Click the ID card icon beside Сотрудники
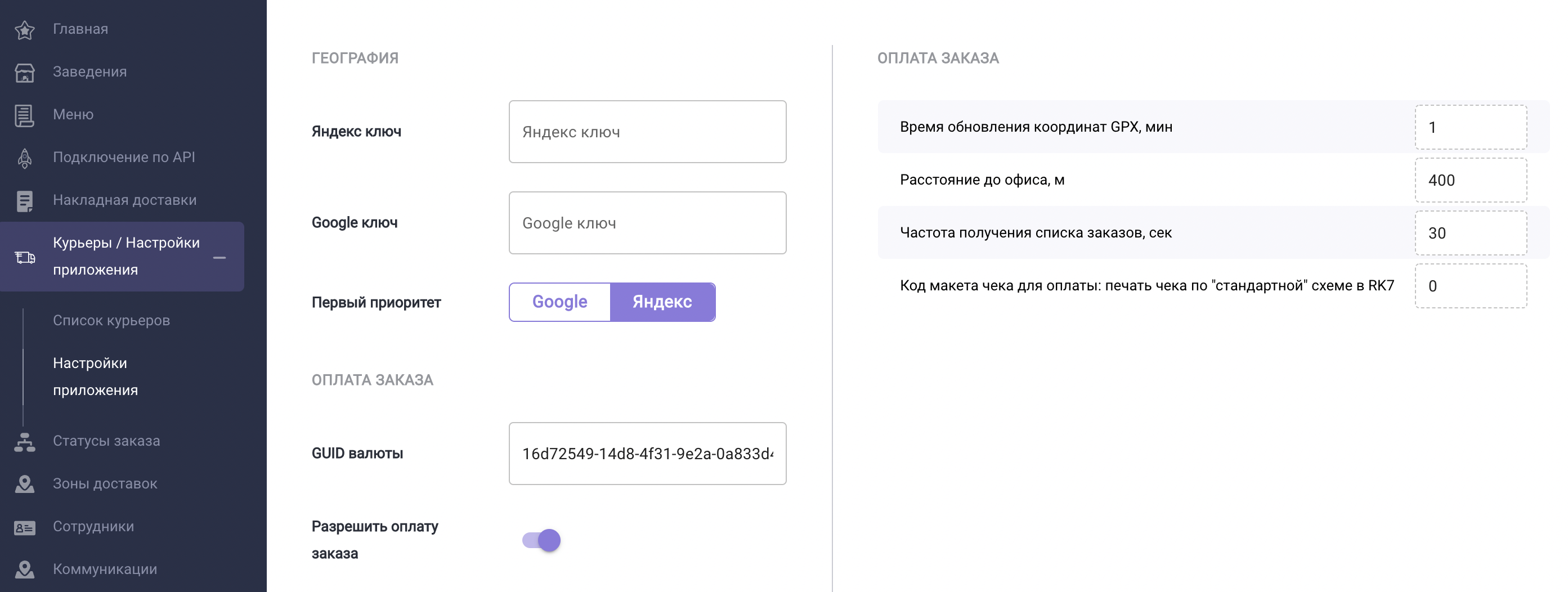Image resolution: width=1568 pixels, height=592 pixels. pyautogui.click(x=24, y=527)
